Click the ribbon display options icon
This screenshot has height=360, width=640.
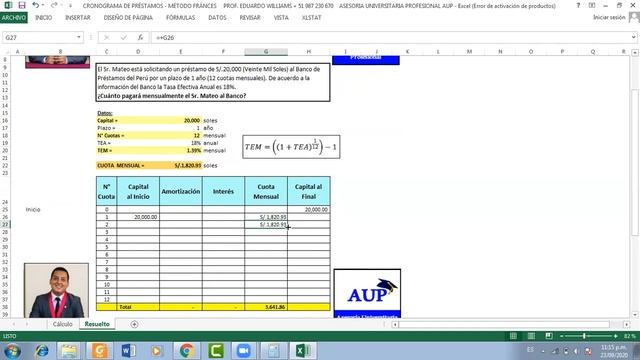click(x=592, y=6)
